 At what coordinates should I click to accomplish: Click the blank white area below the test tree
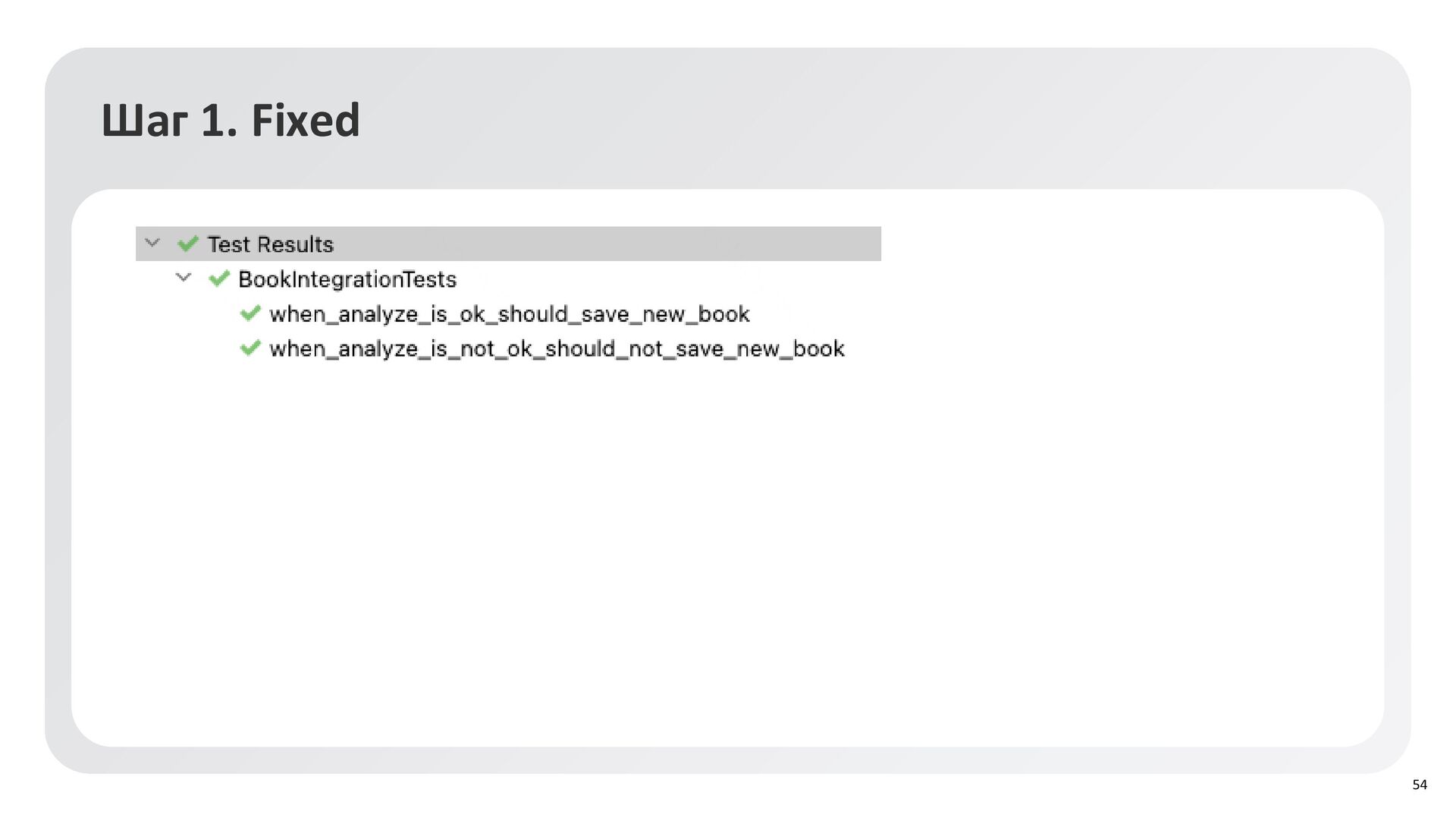click(682, 546)
